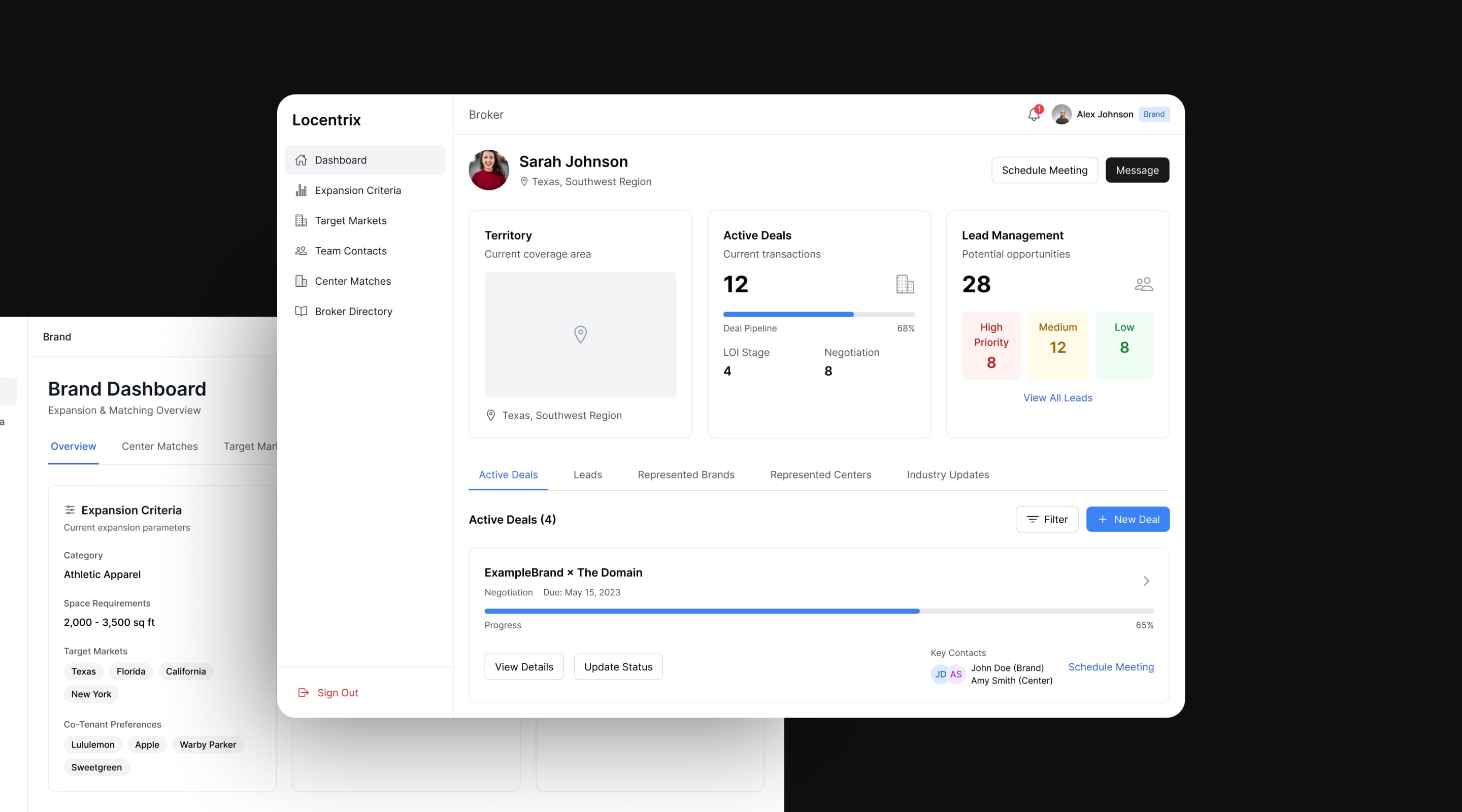Image resolution: width=1462 pixels, height=812 pixels.
Task: Switch to the Leads tab
Action: point(587,475)
